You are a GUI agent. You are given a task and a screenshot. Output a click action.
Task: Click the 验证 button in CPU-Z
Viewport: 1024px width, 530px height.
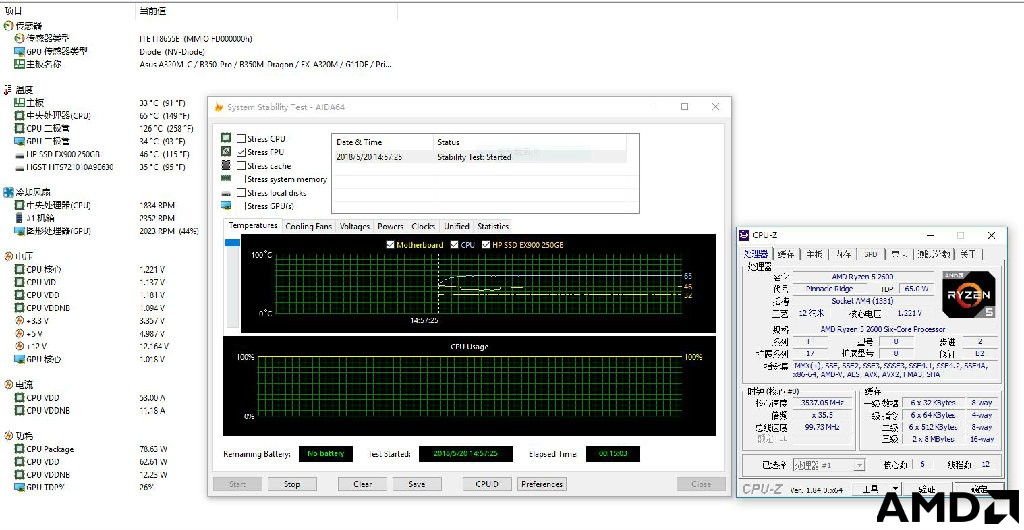pyautogui.click(x=928, y=489)
